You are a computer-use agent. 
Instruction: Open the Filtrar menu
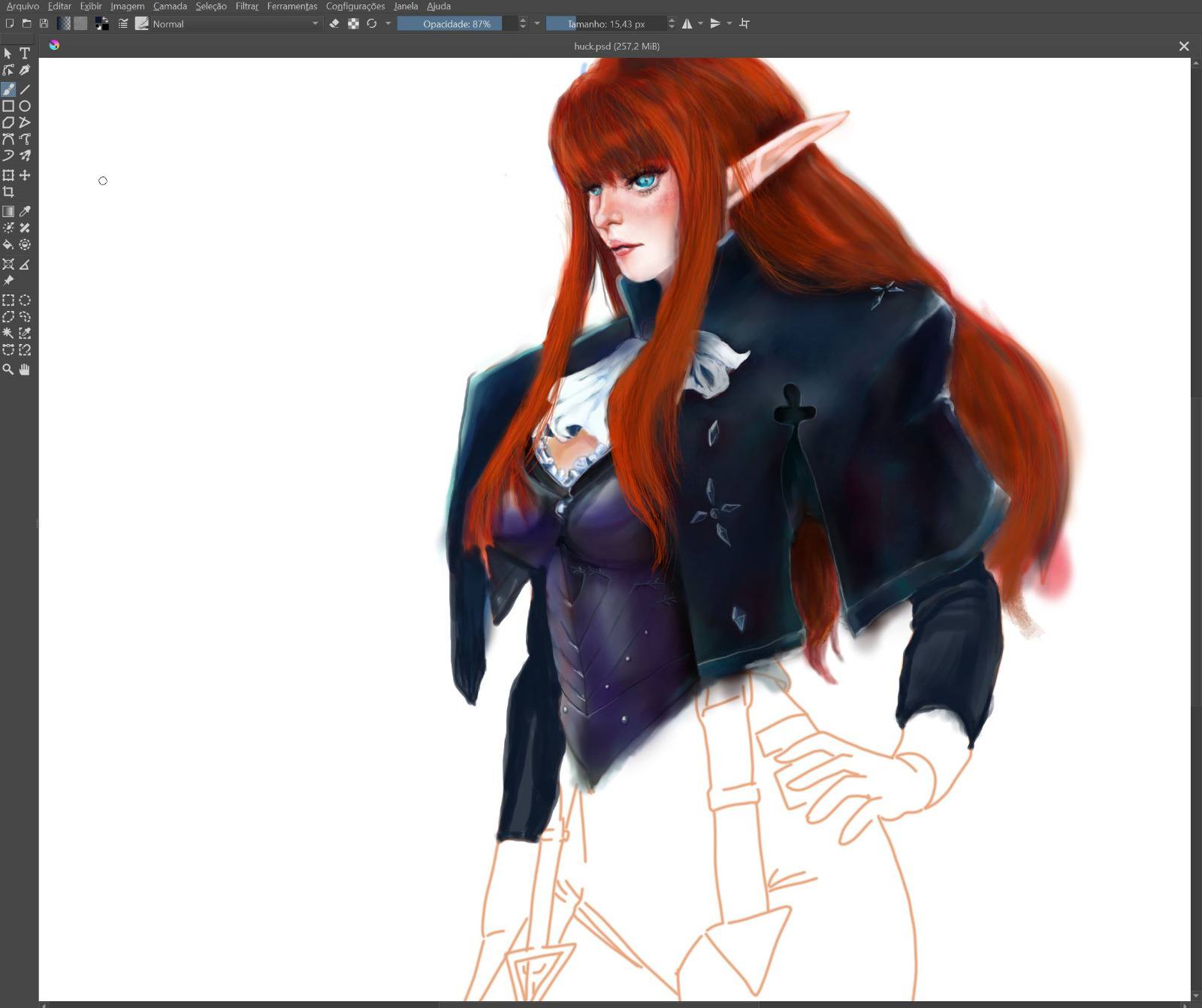click(x=246, y=6)
